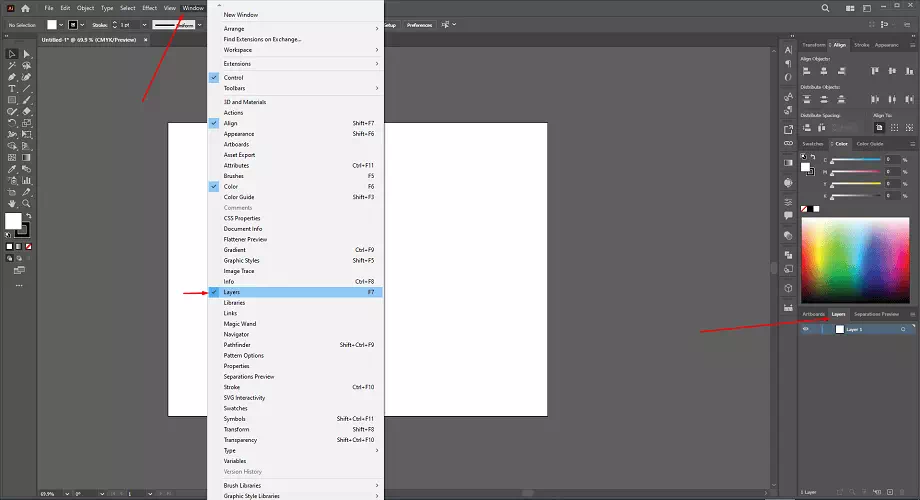The image size is (920, 500).
Task: Select the Magic Wand tool
Action: click(x=12, y=66)
